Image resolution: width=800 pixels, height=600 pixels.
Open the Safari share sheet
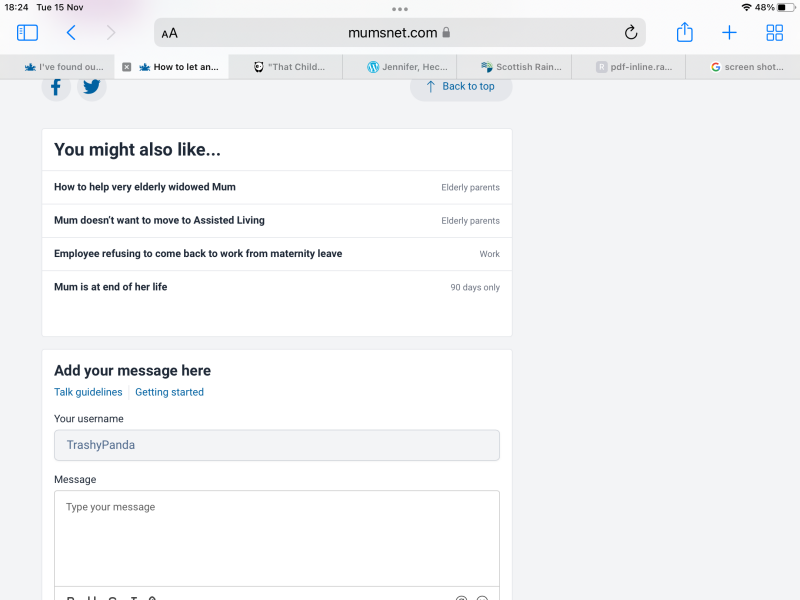tap(684, 32)
